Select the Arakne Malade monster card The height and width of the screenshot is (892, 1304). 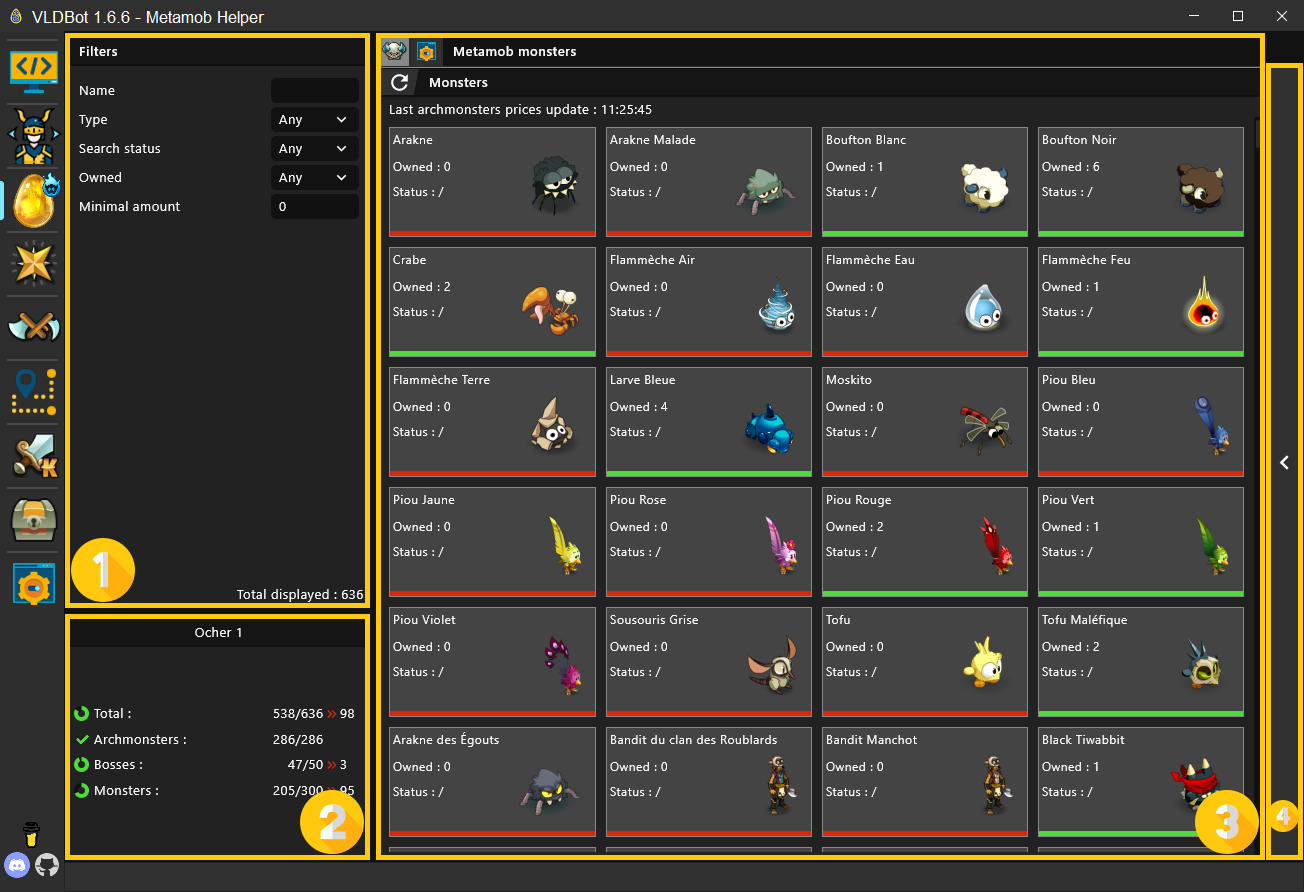[709, 181]
